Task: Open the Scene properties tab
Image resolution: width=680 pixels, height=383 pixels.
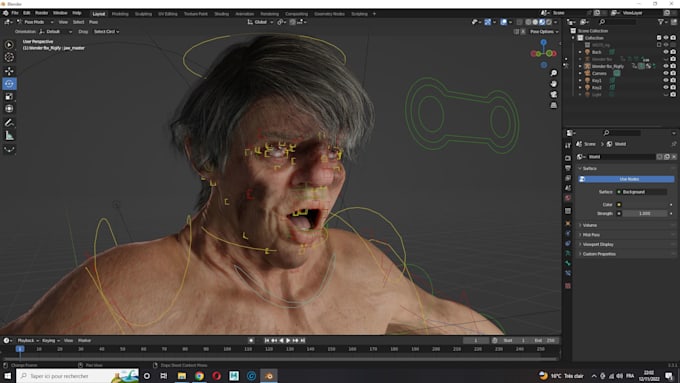Action: click(x=568, y=188)
